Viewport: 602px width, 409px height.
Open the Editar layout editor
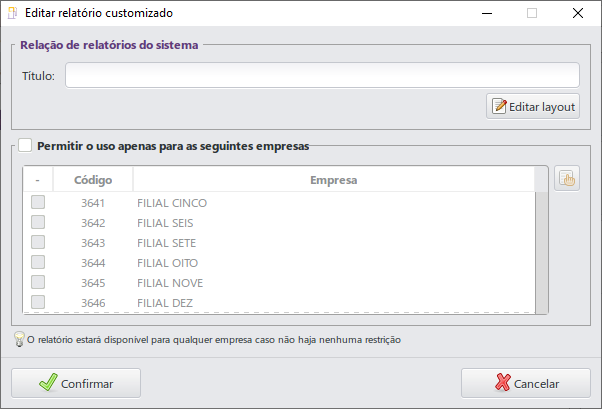(x=533, y=106)
